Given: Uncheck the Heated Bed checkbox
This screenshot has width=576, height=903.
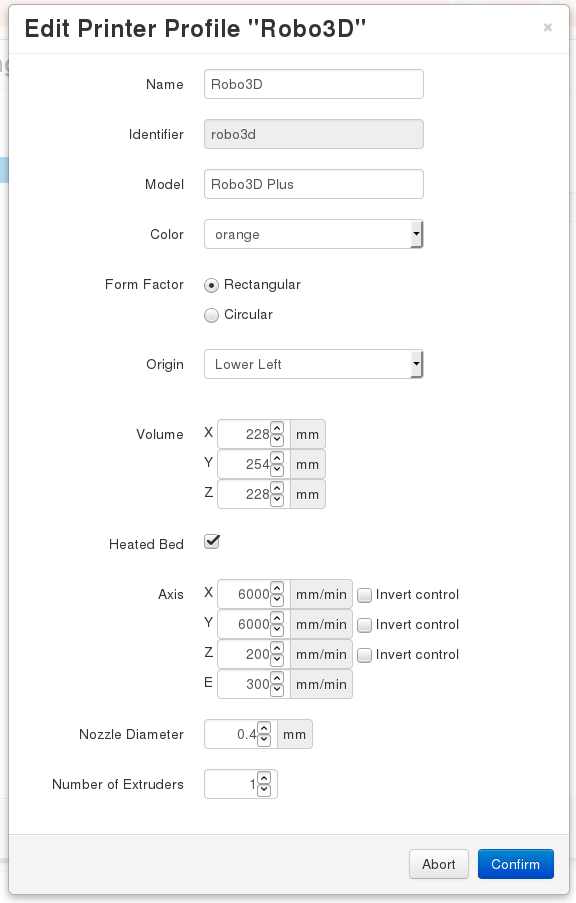Looking at the screenshot, I should tap(212, 541).
